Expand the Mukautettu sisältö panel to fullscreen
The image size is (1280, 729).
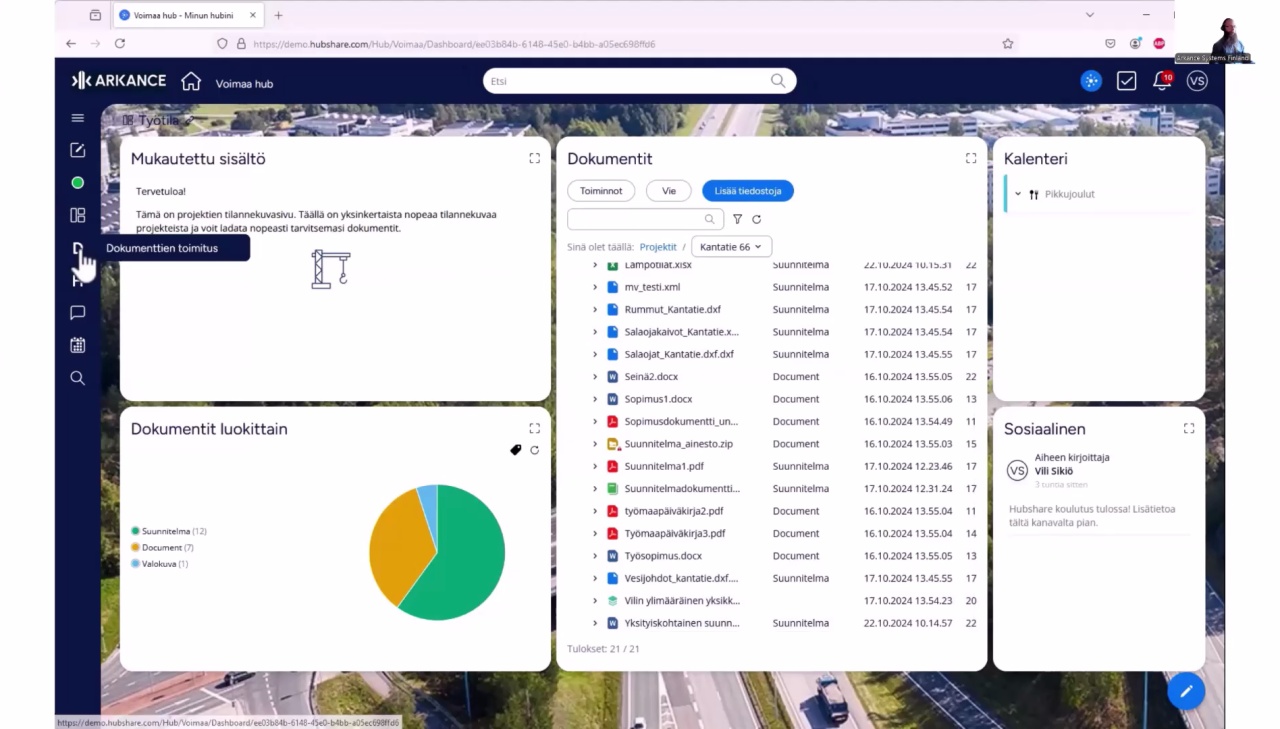tap(534, 158)
